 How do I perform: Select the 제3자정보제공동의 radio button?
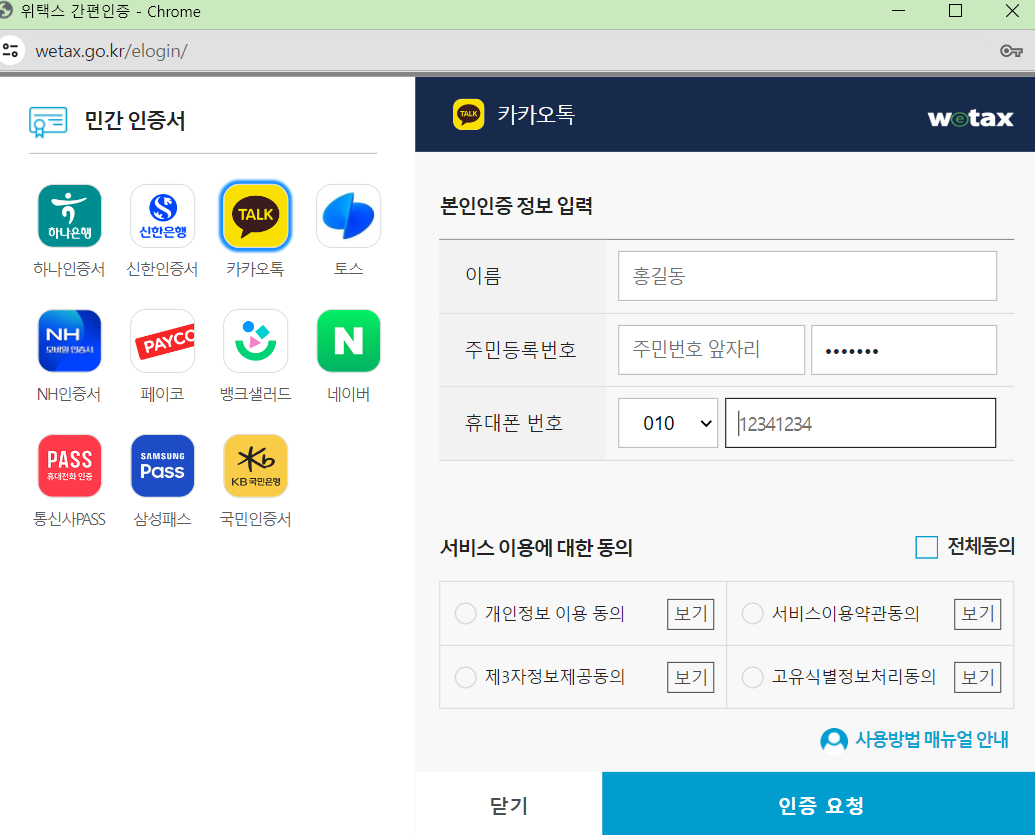point(465,677)
